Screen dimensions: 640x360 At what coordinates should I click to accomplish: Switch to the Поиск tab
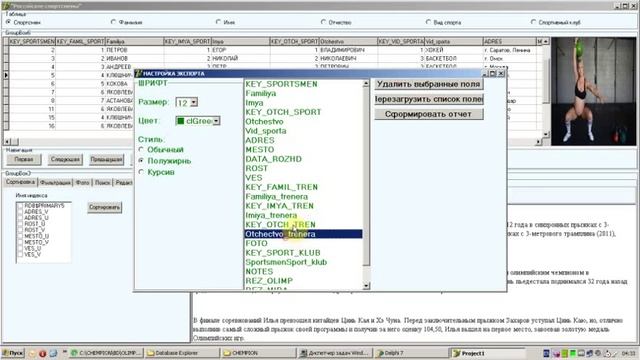click(102, 183)
